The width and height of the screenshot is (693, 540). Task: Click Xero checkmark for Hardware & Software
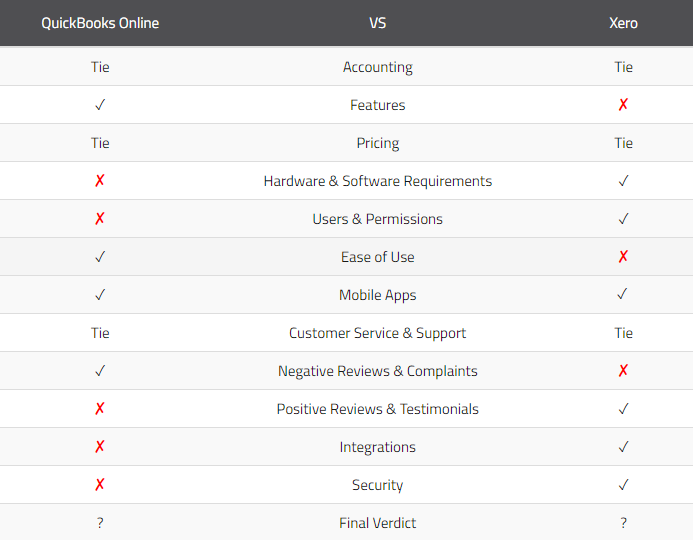click(x=623, y=181)
